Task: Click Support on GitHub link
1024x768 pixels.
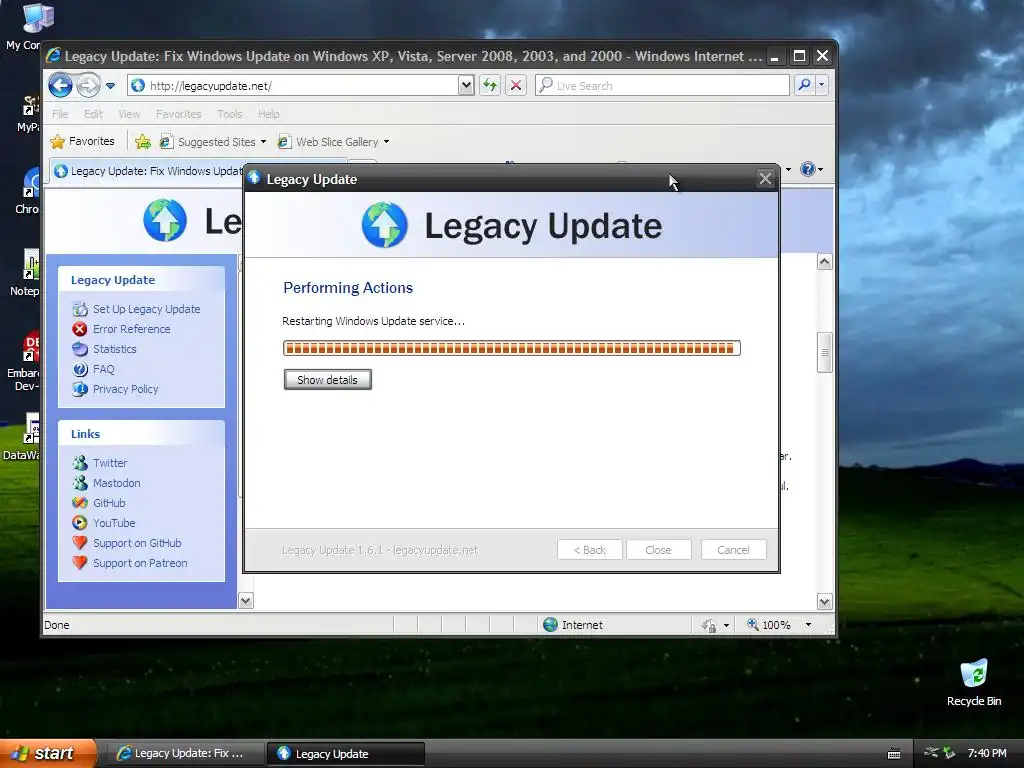Action: tap(137, 543)
